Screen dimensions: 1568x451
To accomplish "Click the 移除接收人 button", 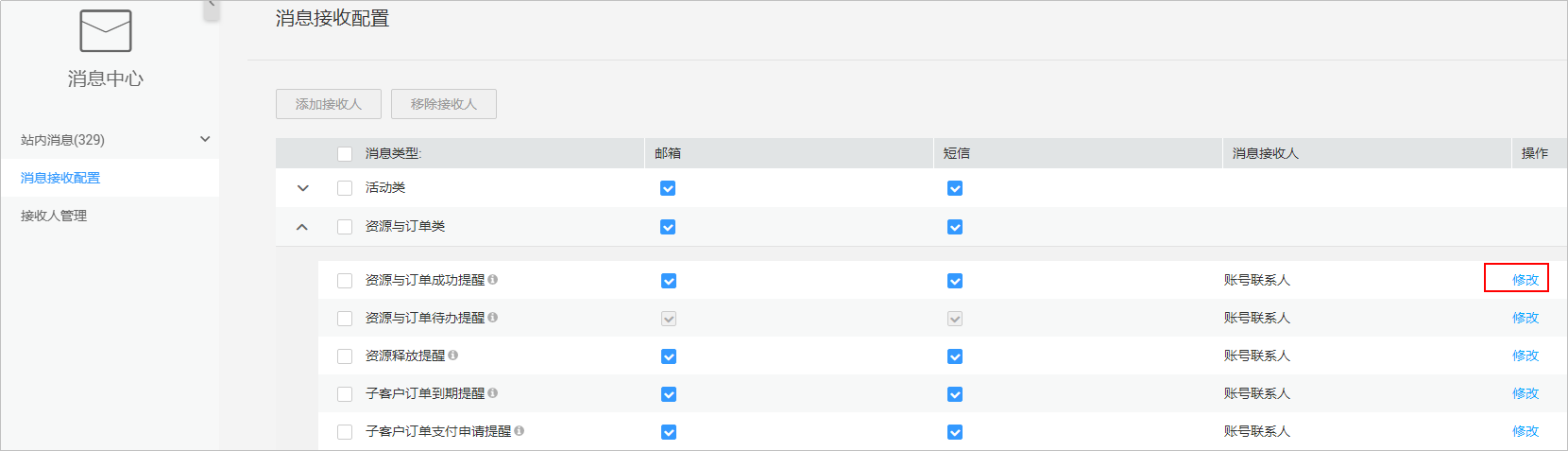I will click(x=444, y=104).
